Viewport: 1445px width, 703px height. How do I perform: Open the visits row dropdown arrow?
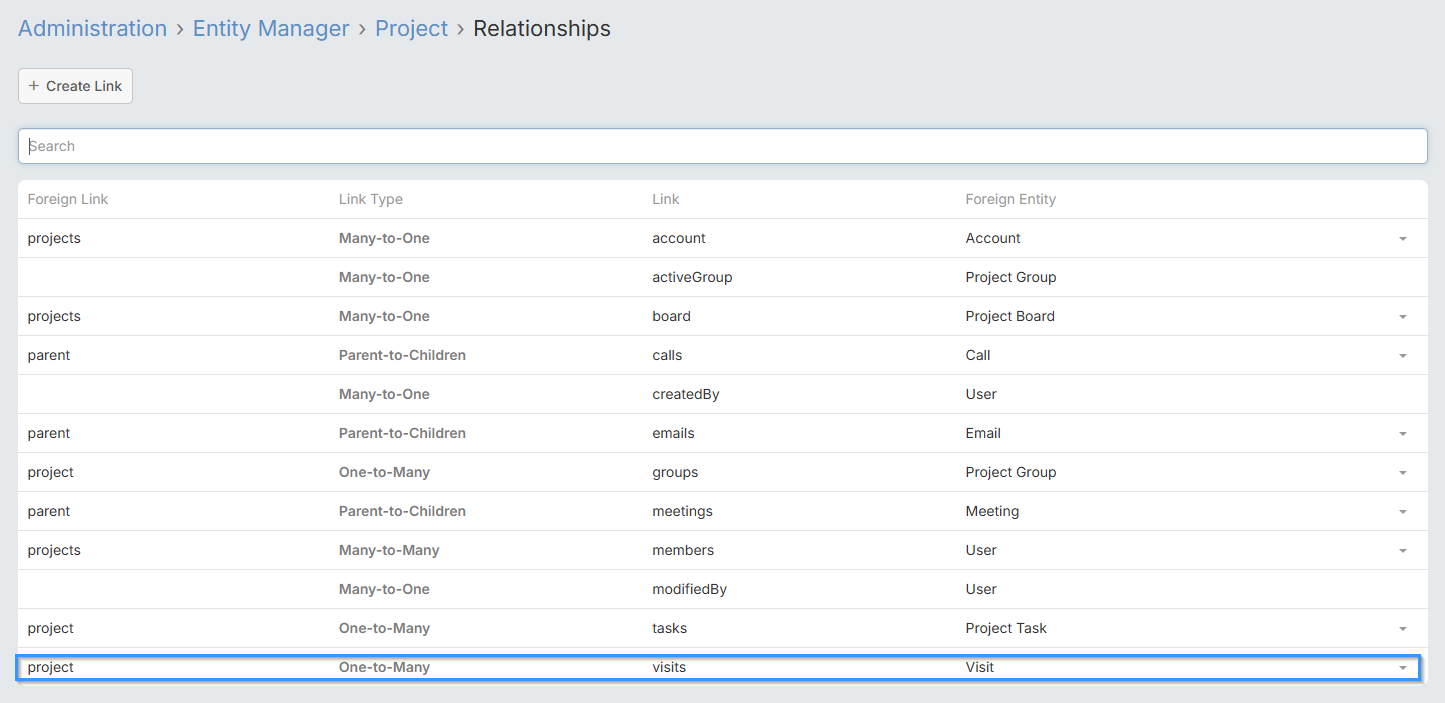click(x=1402, y=668)
